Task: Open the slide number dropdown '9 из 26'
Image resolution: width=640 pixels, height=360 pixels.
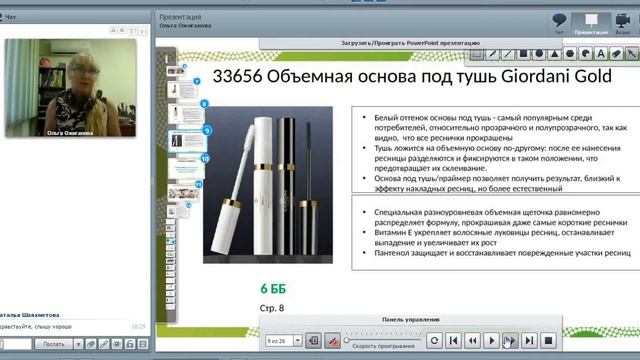Action: (298, 340)
